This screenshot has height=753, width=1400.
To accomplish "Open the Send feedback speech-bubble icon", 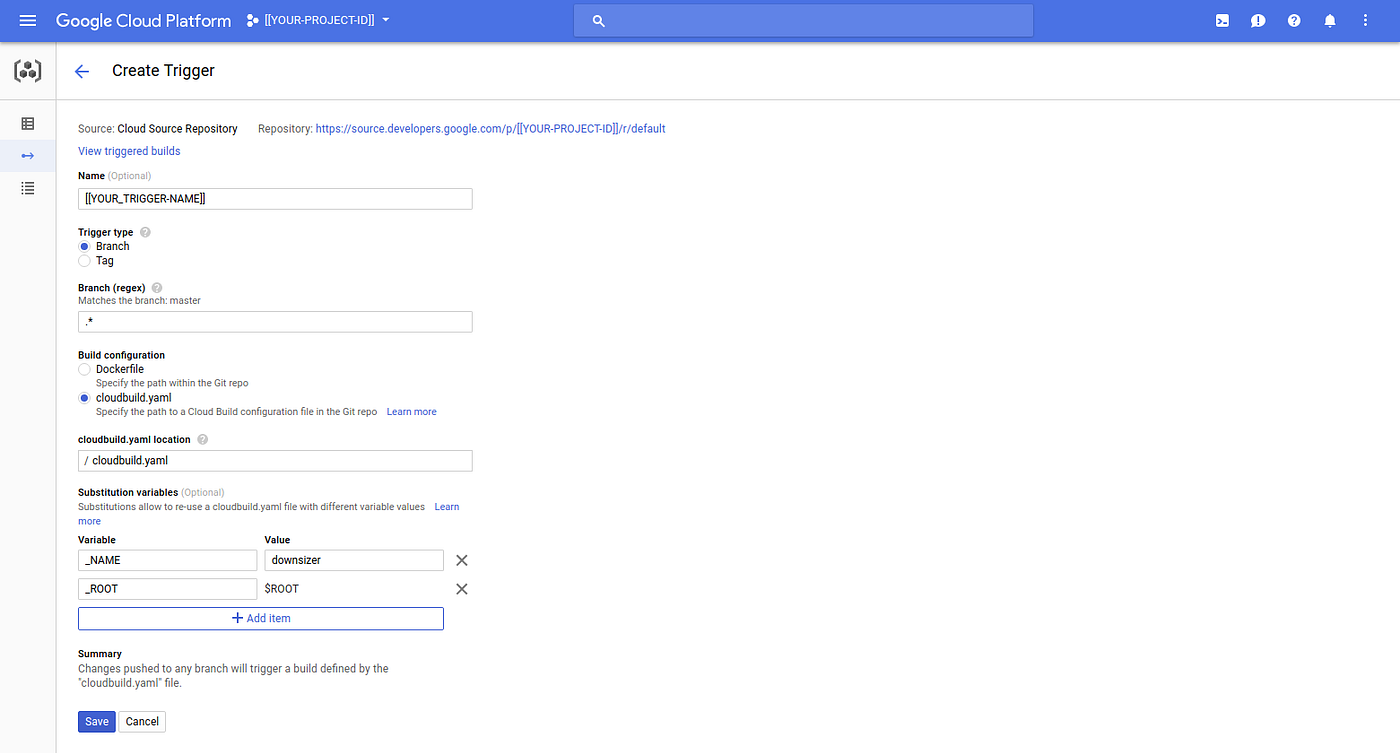I will (1258, 20).
